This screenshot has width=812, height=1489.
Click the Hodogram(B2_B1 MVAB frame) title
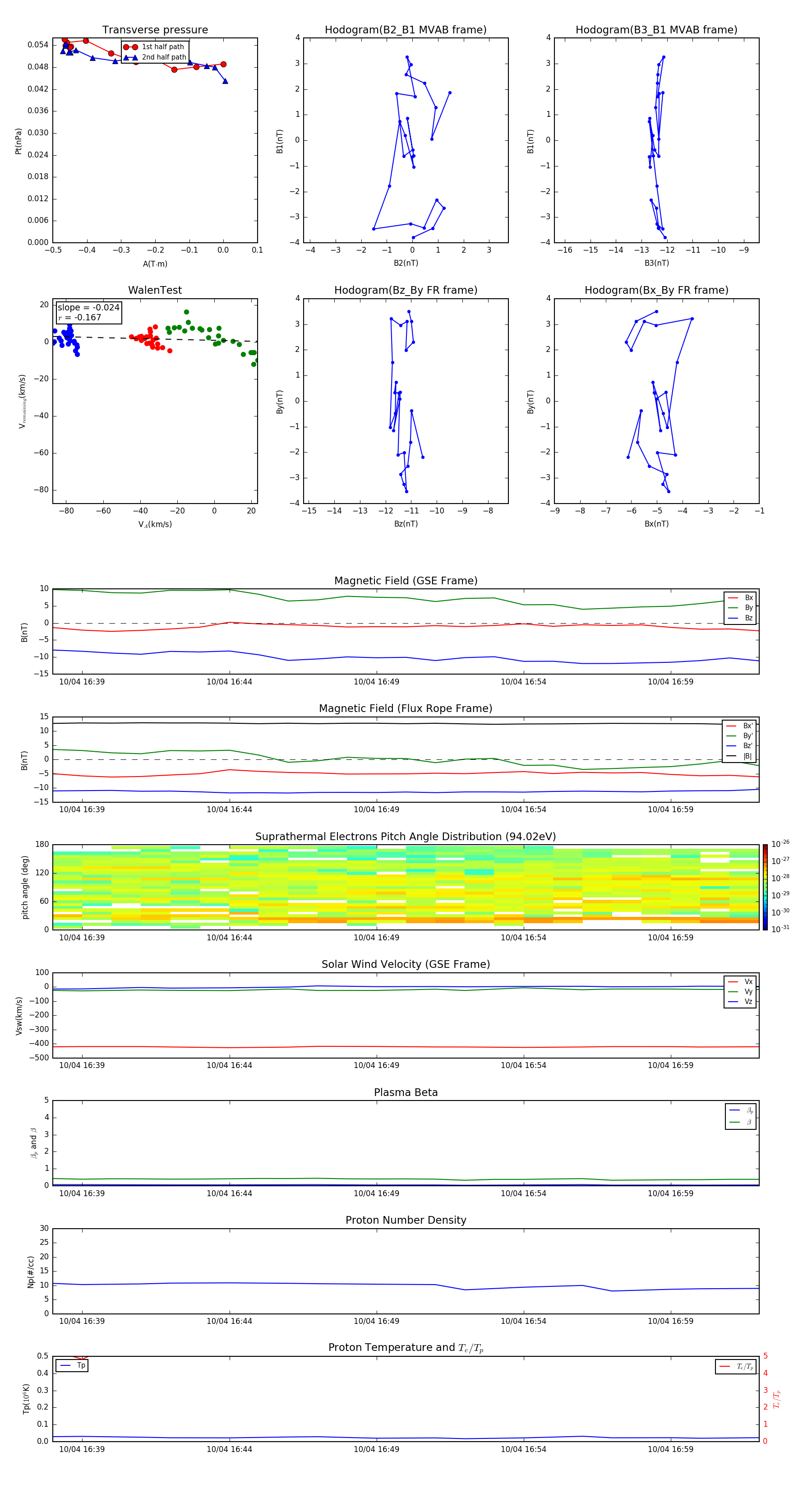[406, 30]
